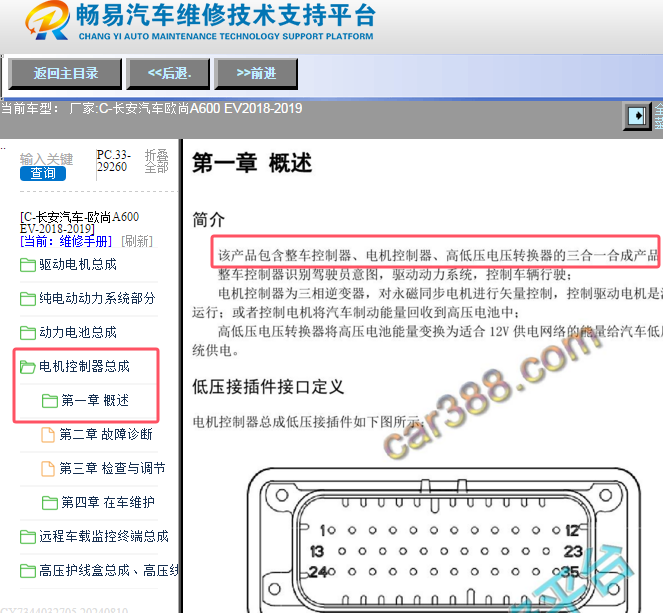Collapse the 电机控制器总成 tree item
This screenshot has width=663, height=613.
[84, 366]
